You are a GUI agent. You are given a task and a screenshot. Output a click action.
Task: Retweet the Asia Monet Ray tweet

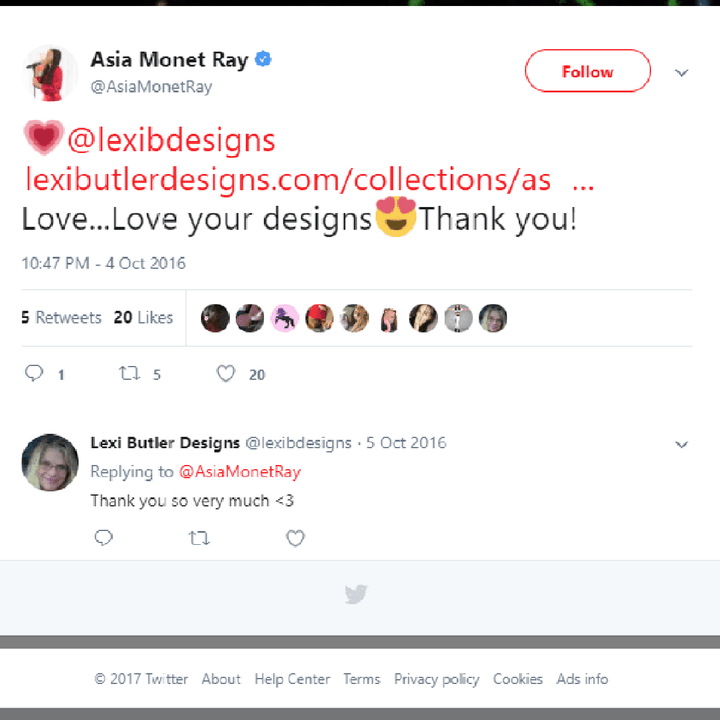pos(130,374)
